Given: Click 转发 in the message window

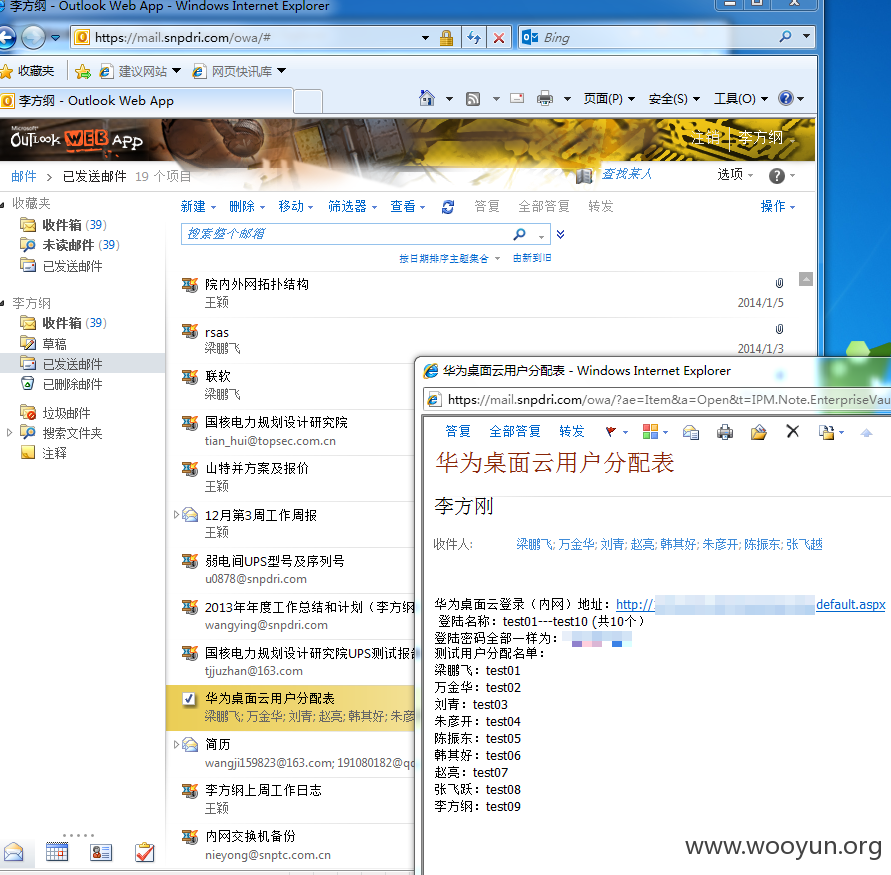Looking at the screenshot, I should 572,432.
